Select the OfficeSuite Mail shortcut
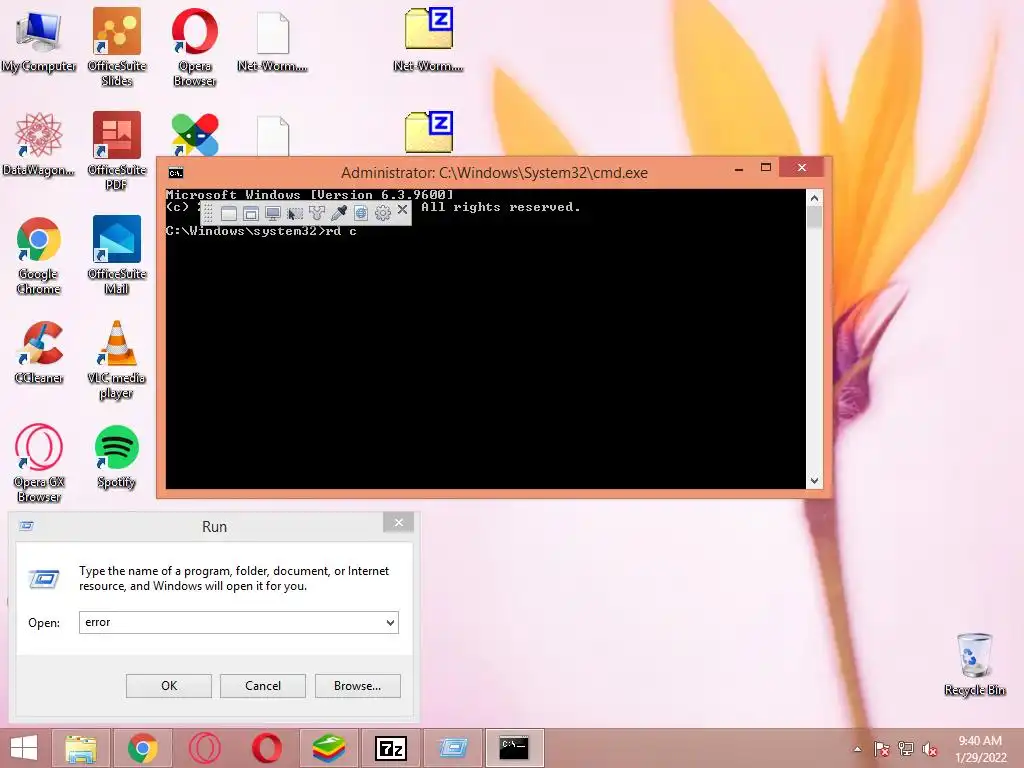1024x768 pixels. (117, 256)
